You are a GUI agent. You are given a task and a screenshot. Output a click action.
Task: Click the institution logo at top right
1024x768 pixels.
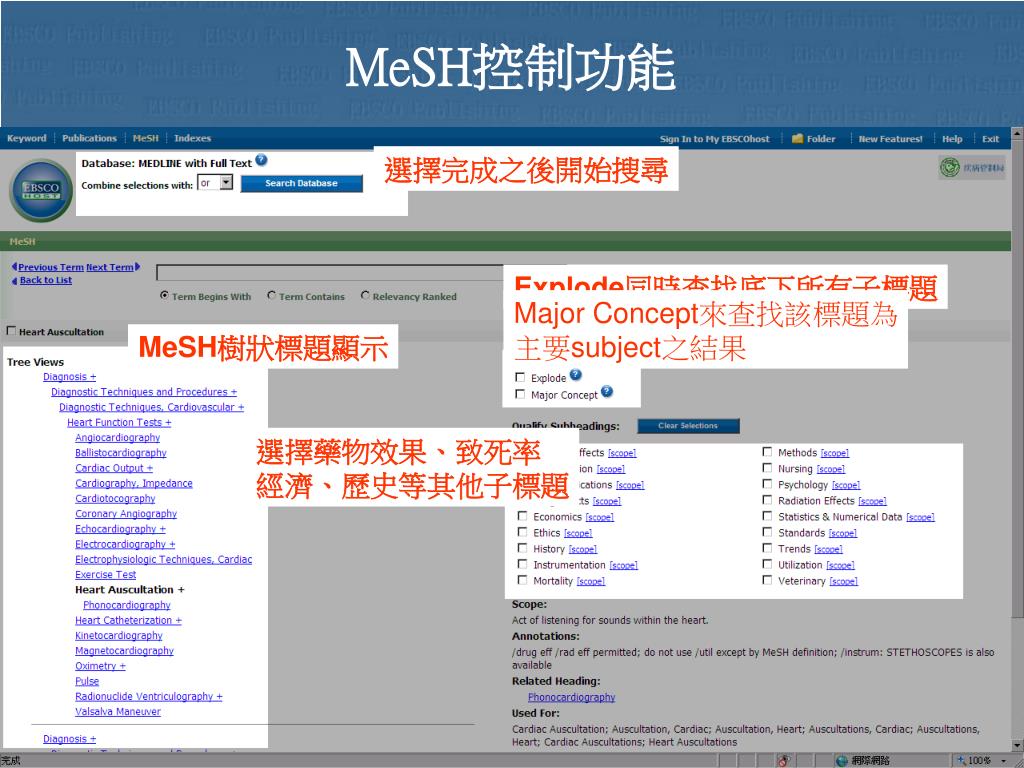pyautogui.click(x=972, y=168)
